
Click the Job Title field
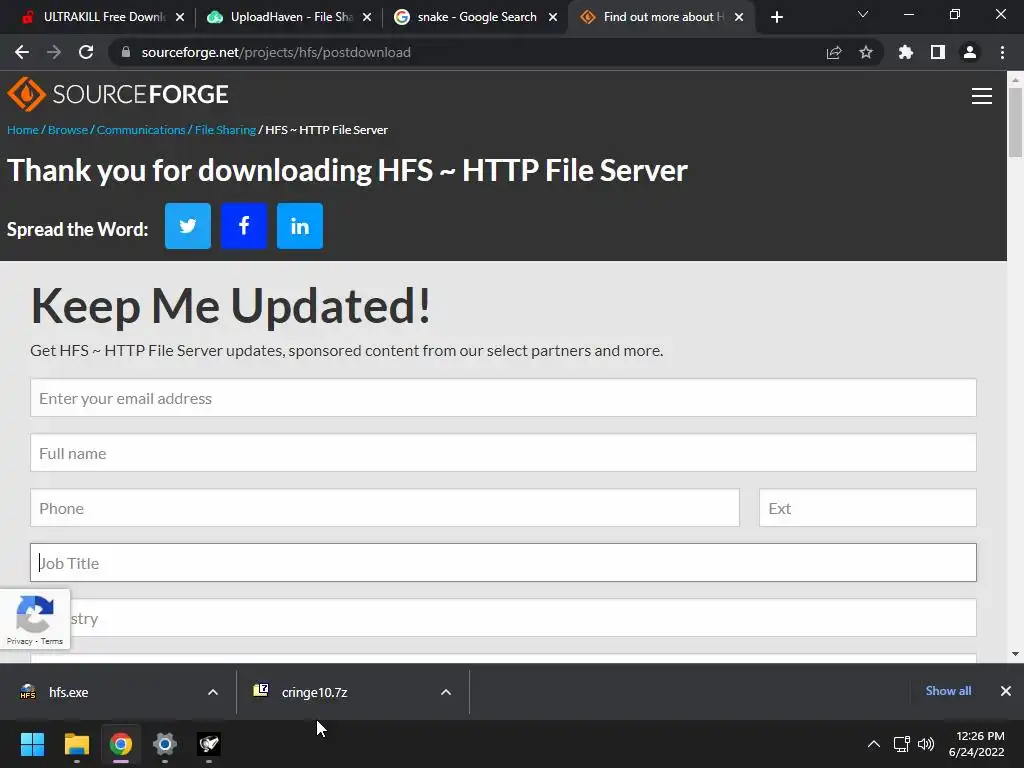(x=503, y=562)
